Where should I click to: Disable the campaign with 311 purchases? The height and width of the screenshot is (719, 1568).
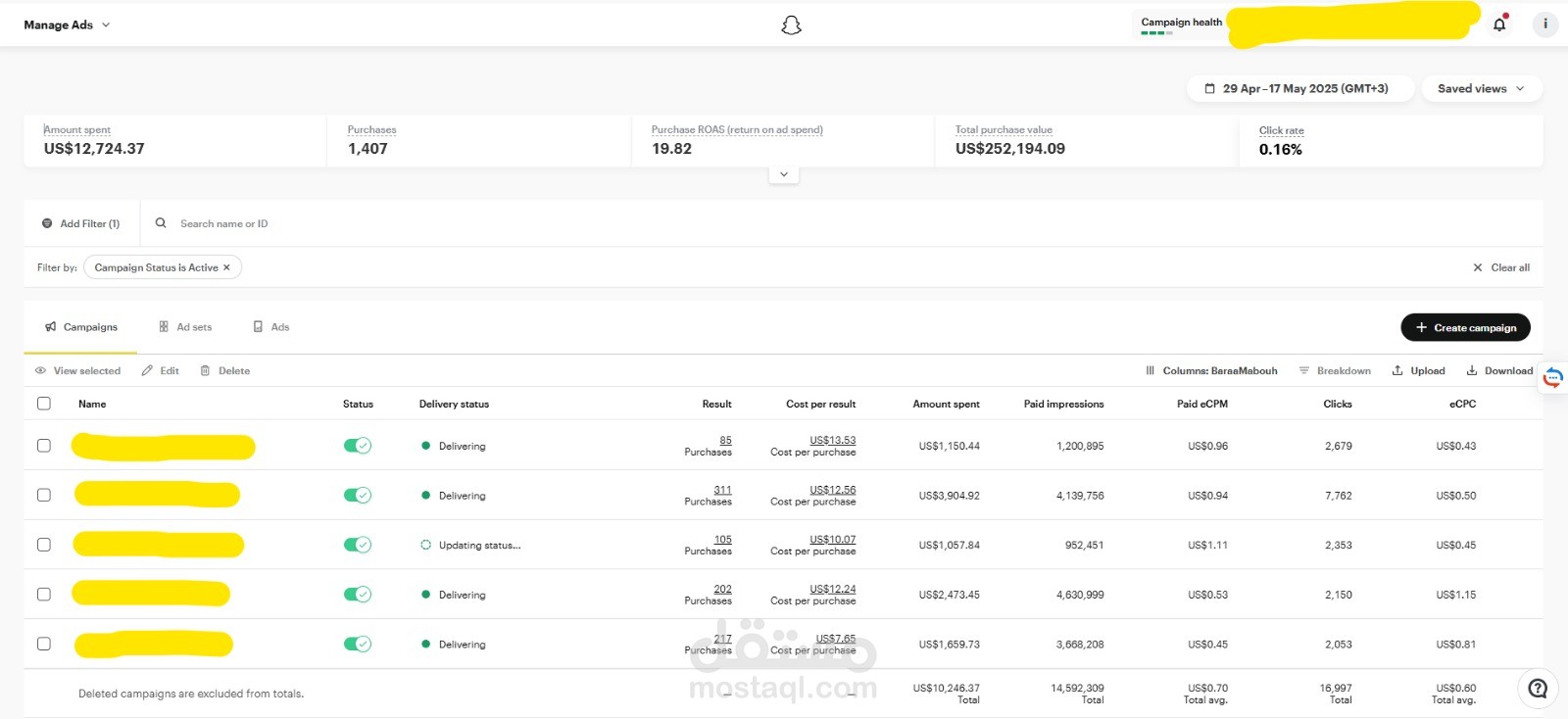[x=357, y=496]
